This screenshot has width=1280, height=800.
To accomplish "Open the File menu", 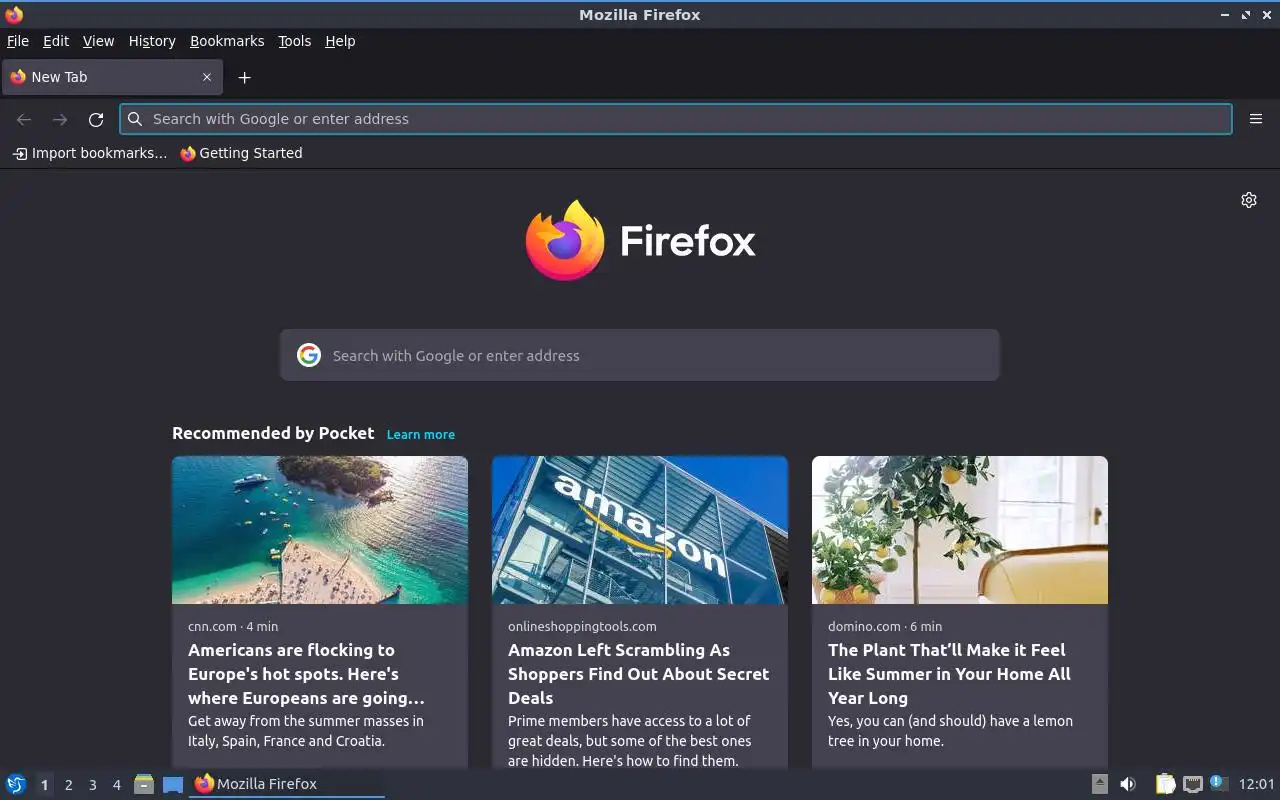I will 18,41.
